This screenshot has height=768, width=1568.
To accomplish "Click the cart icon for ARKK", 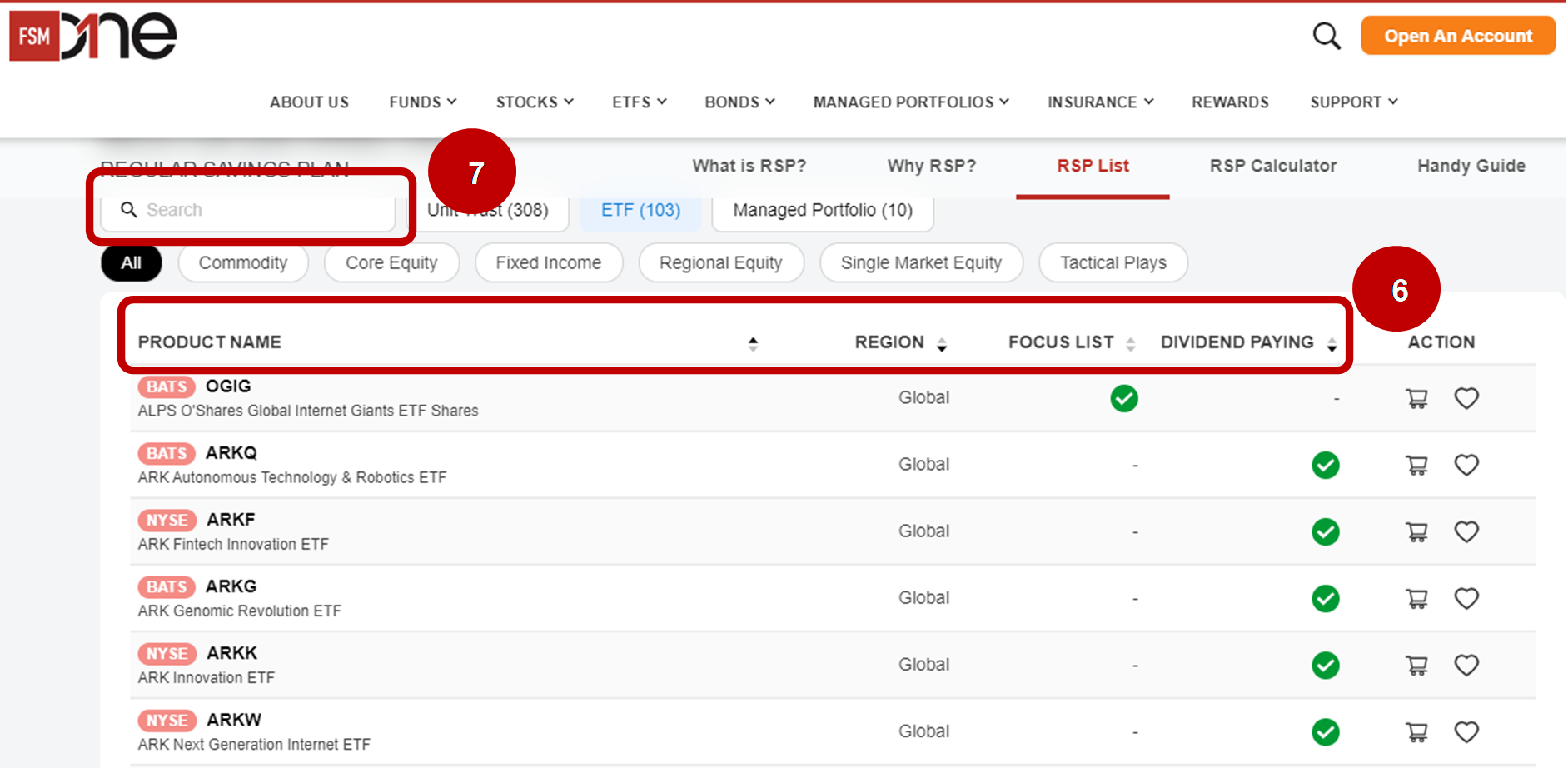I will click(x=1416, y=665).
